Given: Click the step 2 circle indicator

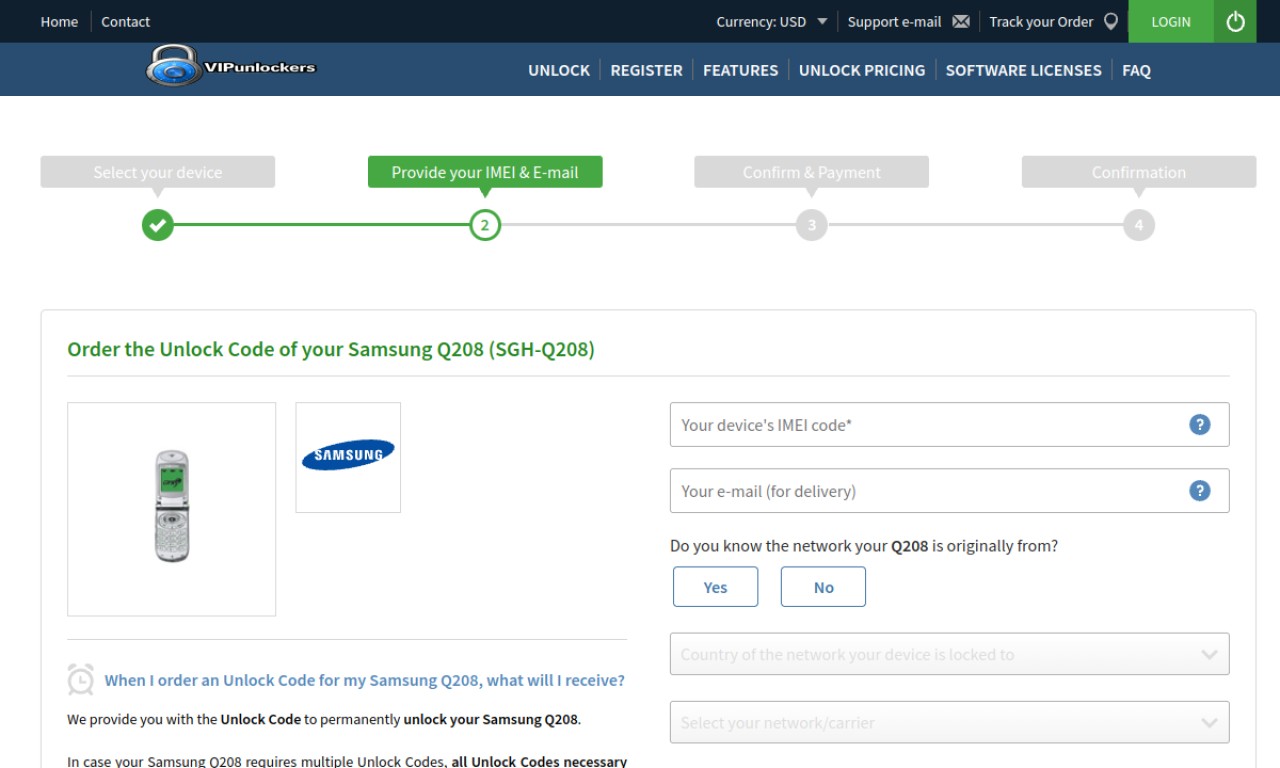Looking at the screenshot, I should 485,225.
